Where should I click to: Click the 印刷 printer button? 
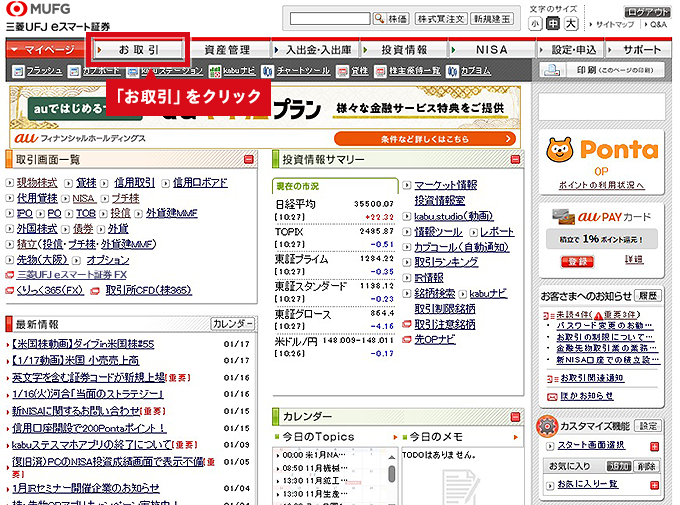tap(601, 70)
